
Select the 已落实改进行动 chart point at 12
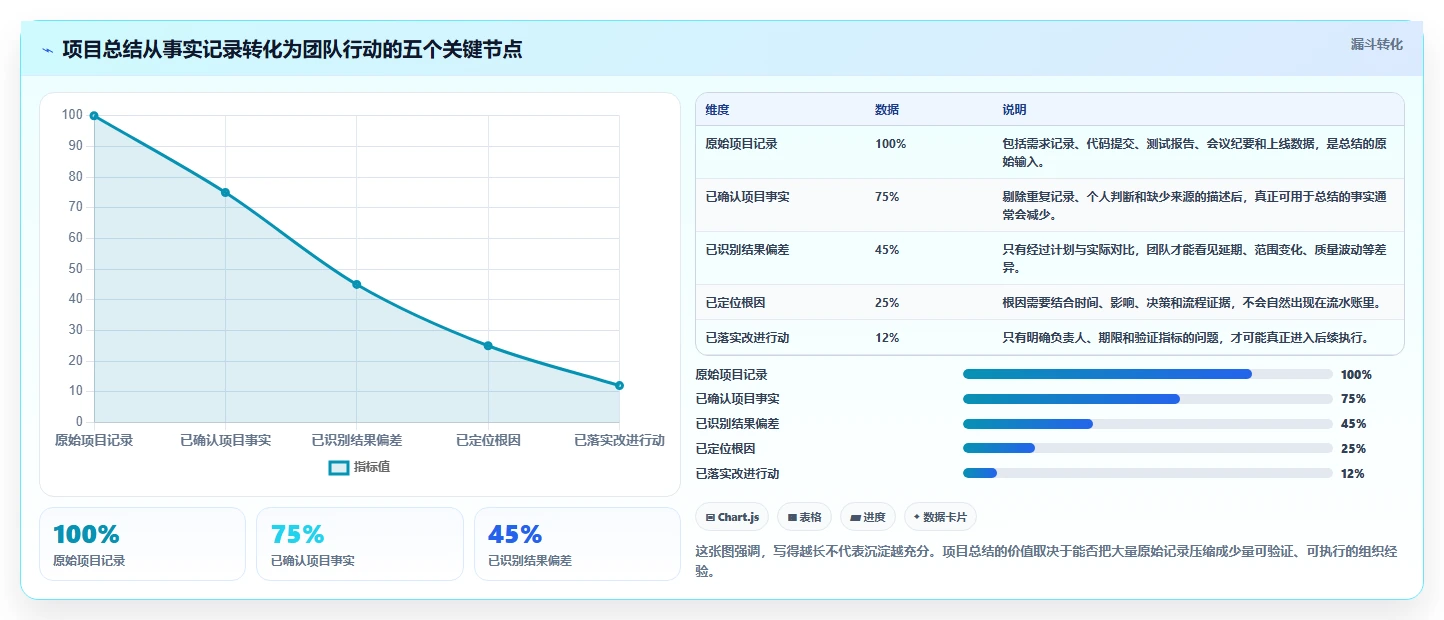point(619,385)
